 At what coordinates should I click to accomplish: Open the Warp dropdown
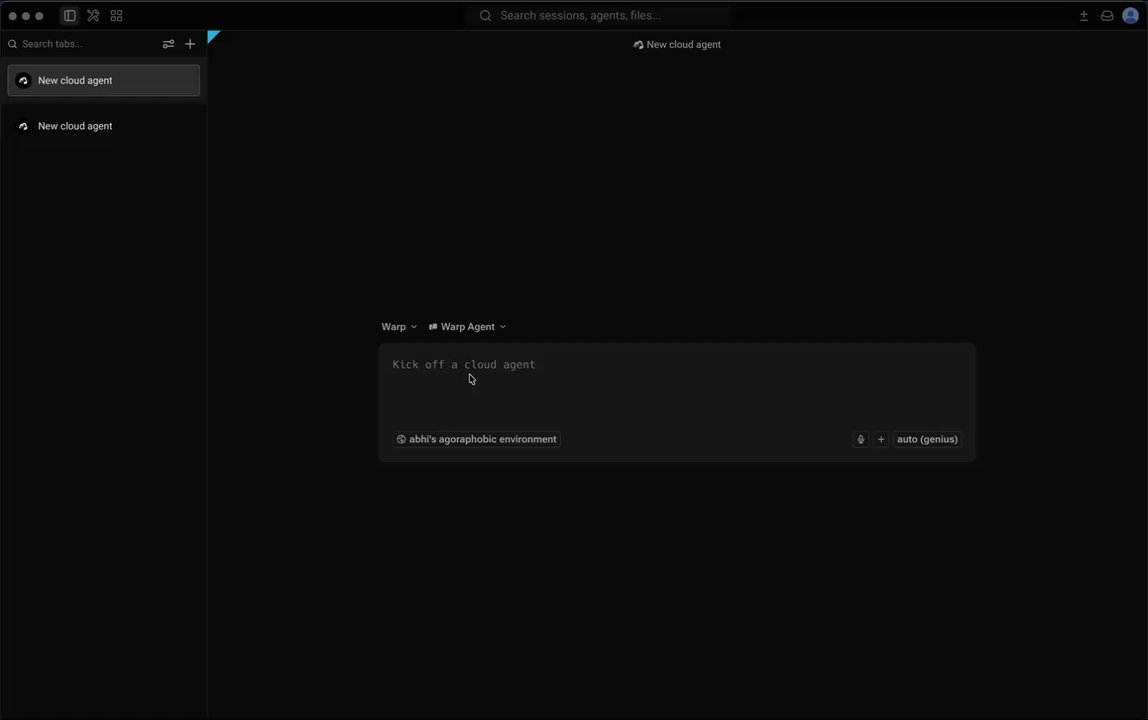[399, 327]
